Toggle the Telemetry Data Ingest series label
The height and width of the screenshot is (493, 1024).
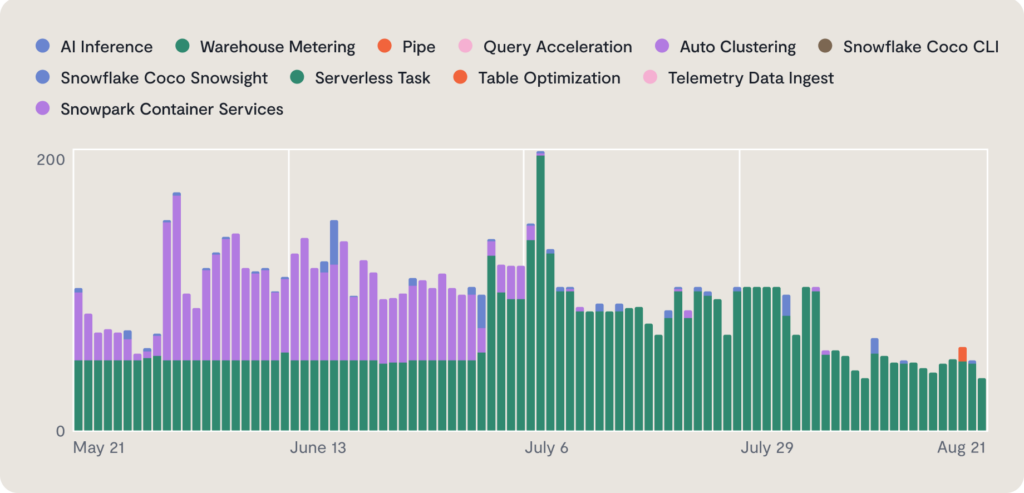coord(751,78)
